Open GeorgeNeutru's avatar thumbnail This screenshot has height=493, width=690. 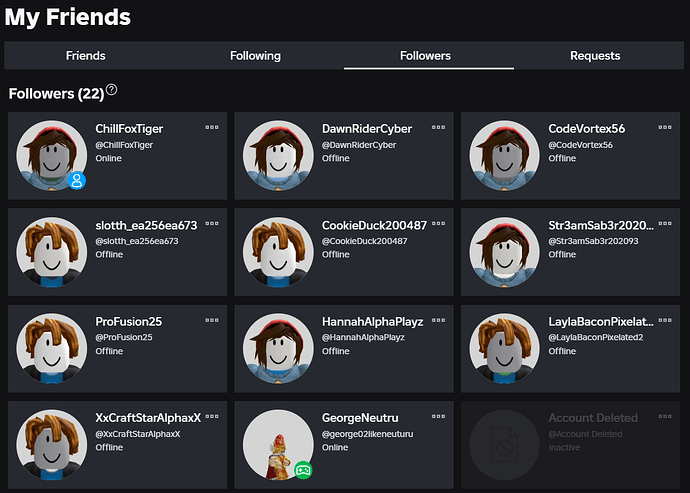click(278, 445)
